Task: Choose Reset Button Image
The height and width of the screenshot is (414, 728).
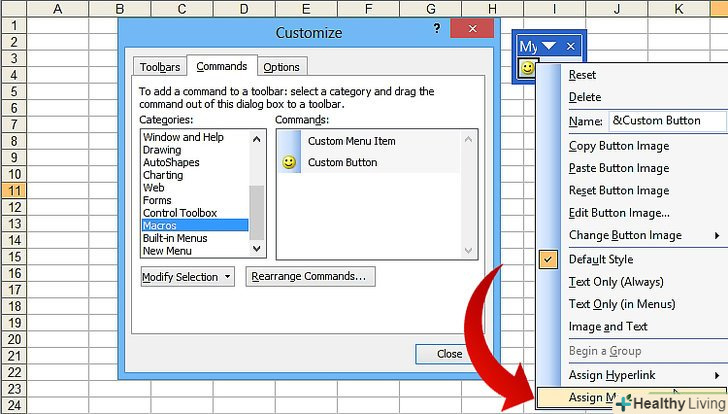Action: [619, 190]
